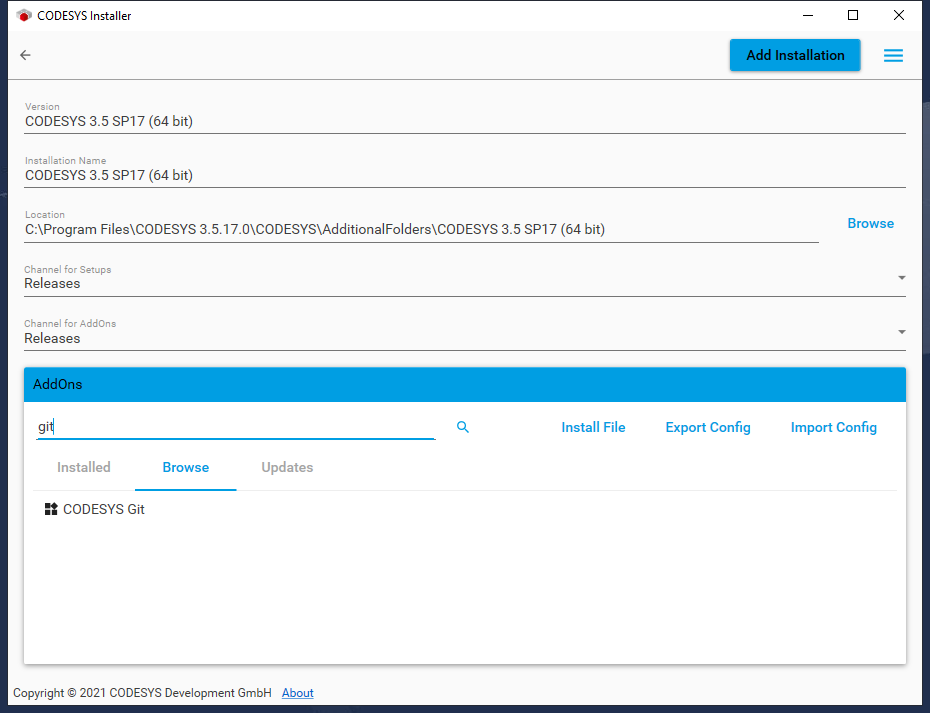Select the CODESYS Git result
Image resolution: width=930 pixels, height=713 pixels.
(x=104, y=509)
